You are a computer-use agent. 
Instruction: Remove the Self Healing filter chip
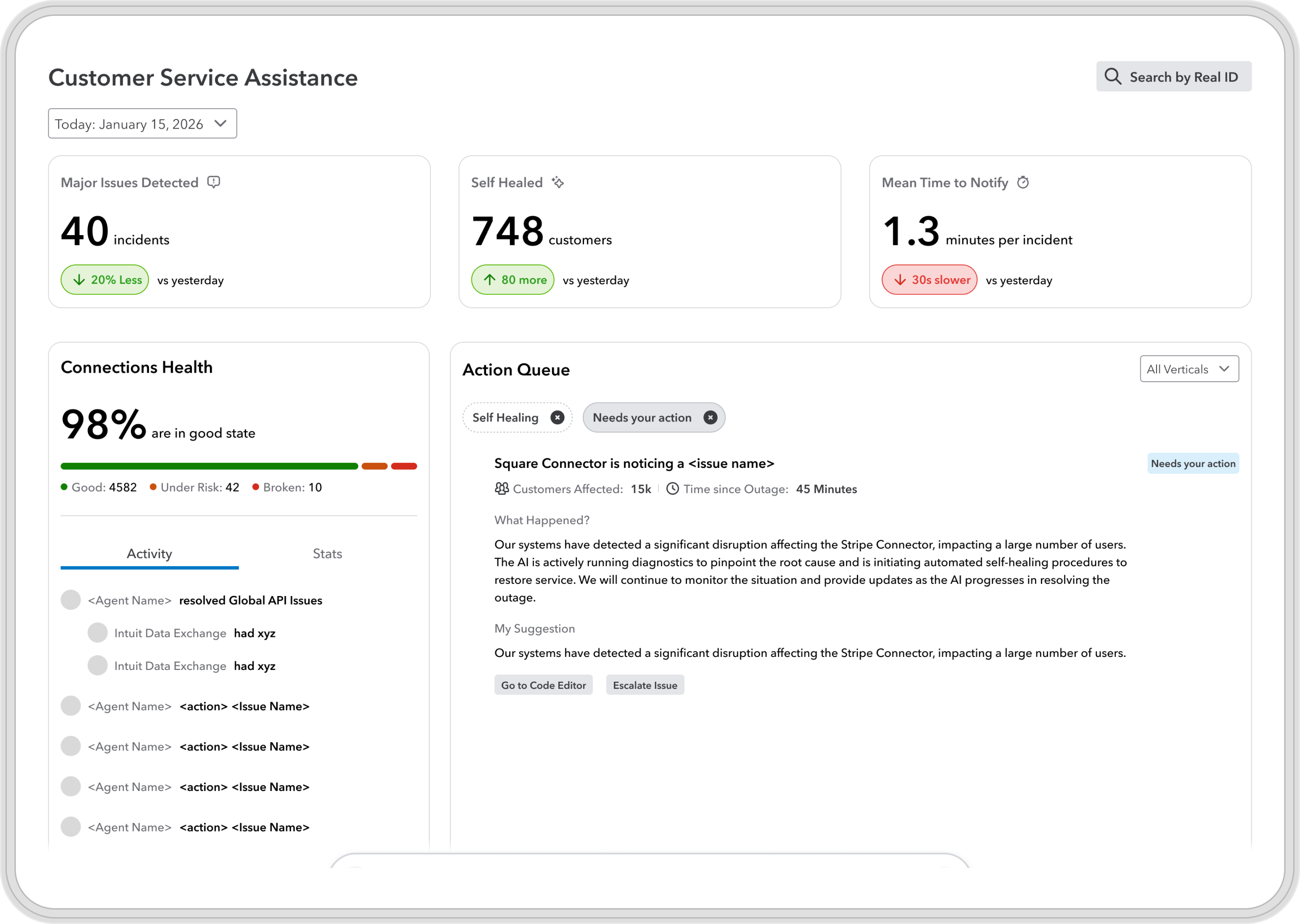557,418
